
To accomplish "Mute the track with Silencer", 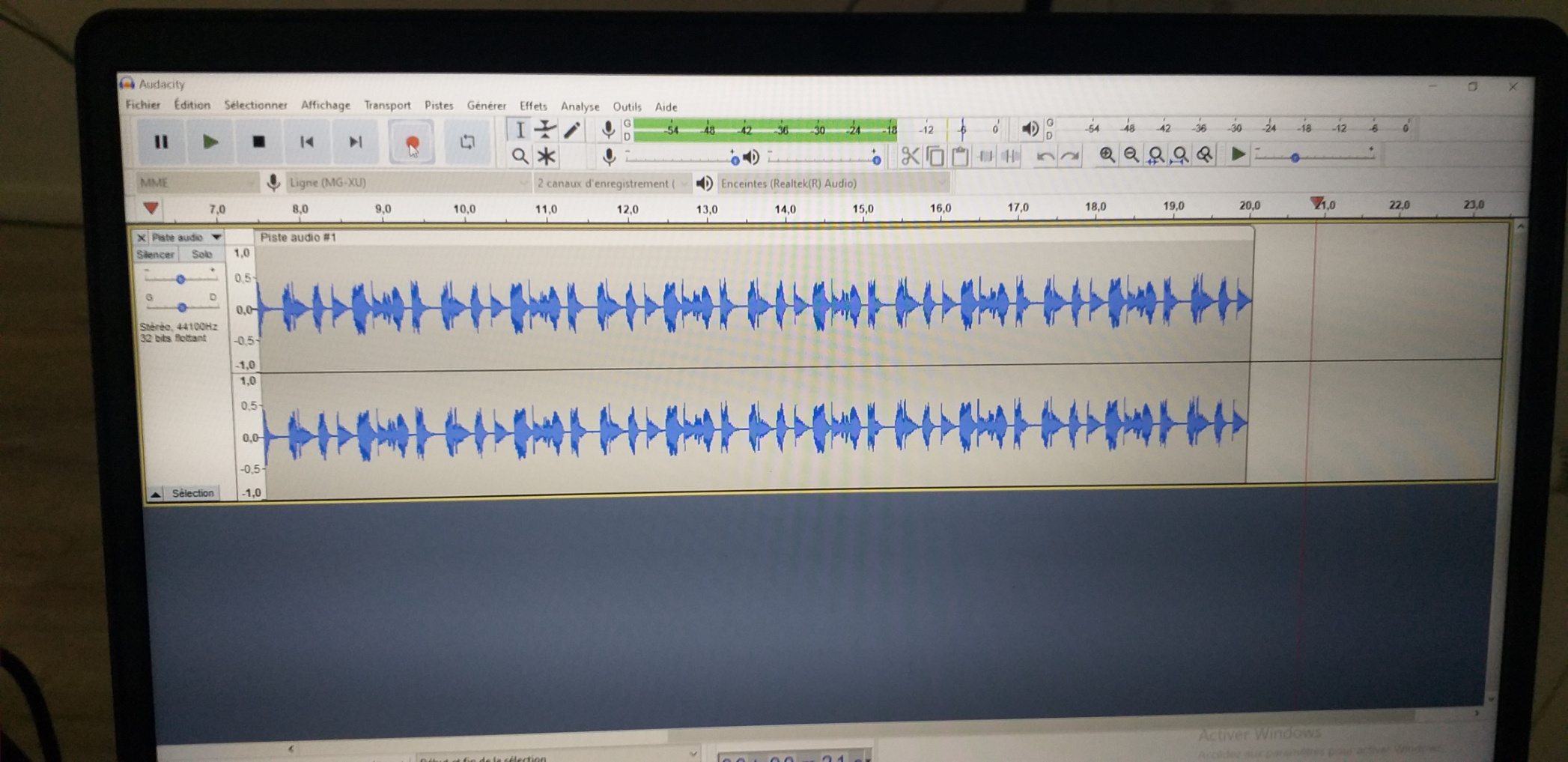I will coord(155,255).
